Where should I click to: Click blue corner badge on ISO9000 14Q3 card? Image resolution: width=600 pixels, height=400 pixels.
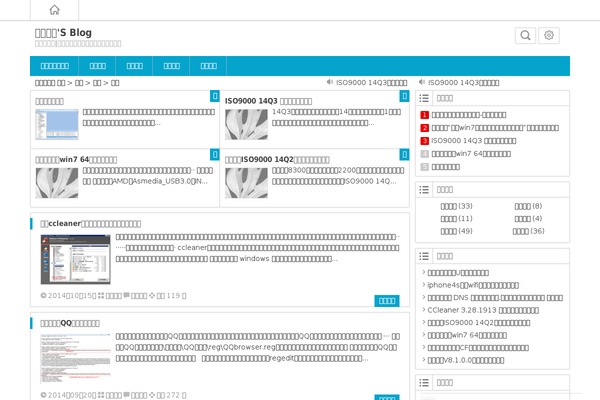point(404,96)
